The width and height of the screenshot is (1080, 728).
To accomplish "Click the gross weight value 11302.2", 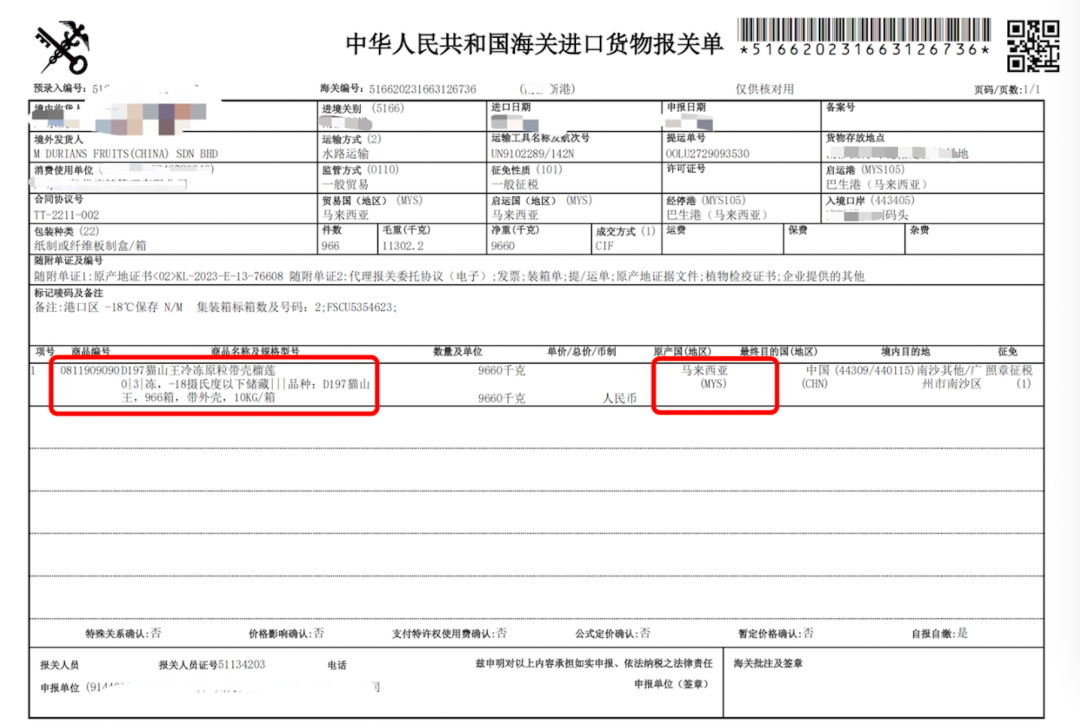I will point(403,246).
